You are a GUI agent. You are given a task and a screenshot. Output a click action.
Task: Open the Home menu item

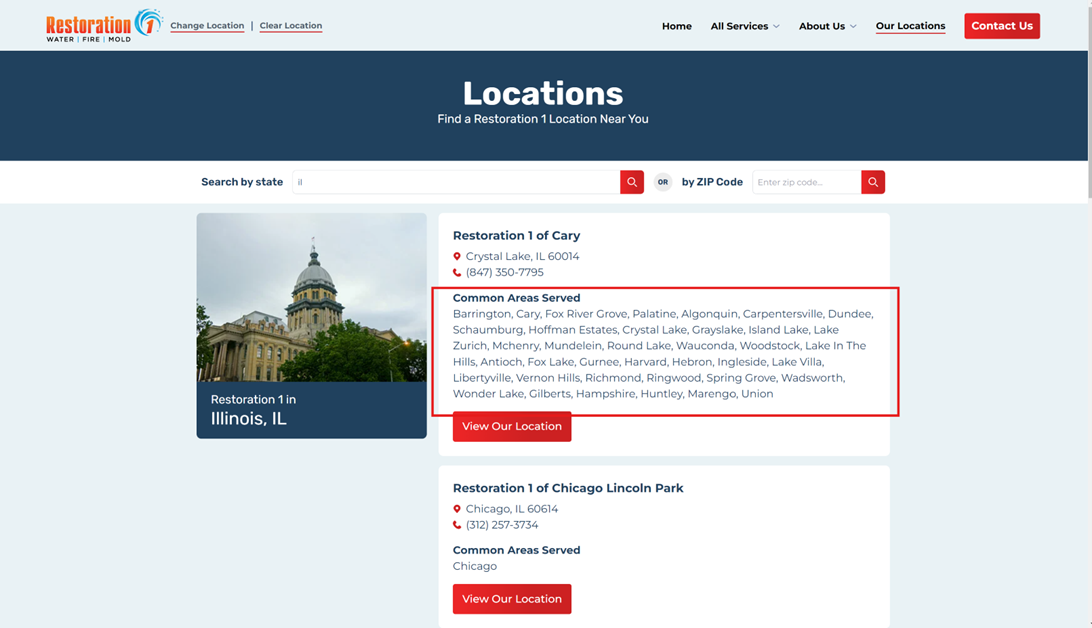pos(676,26)
